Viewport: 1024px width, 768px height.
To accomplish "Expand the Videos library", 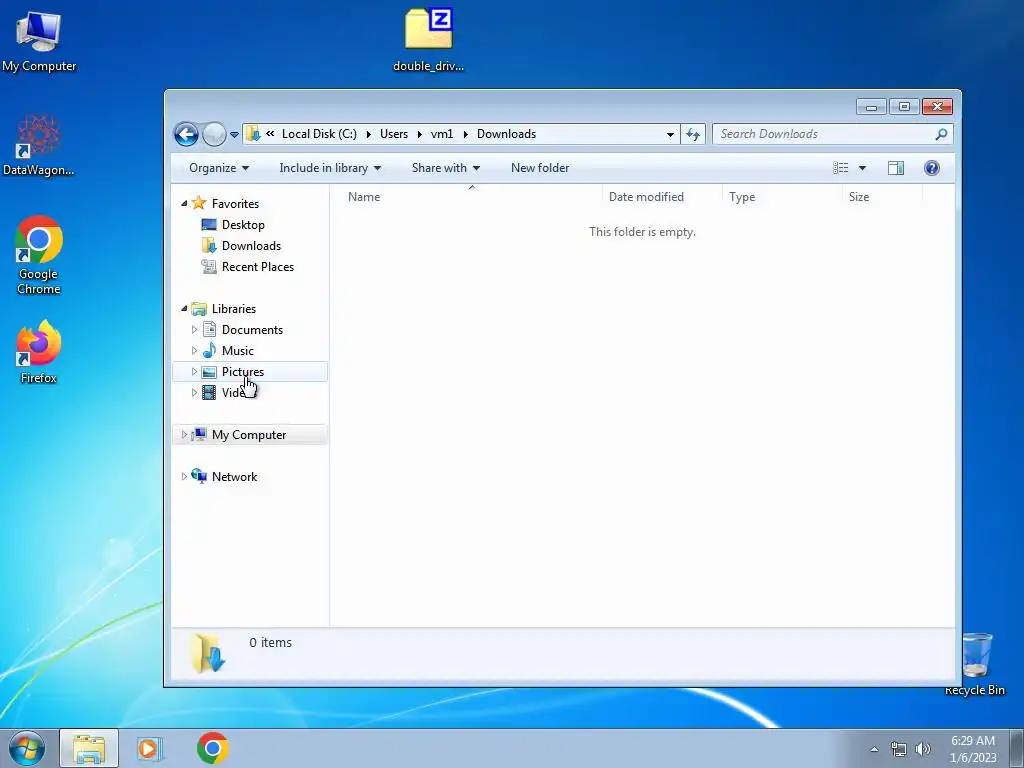I will coord(194,392).
